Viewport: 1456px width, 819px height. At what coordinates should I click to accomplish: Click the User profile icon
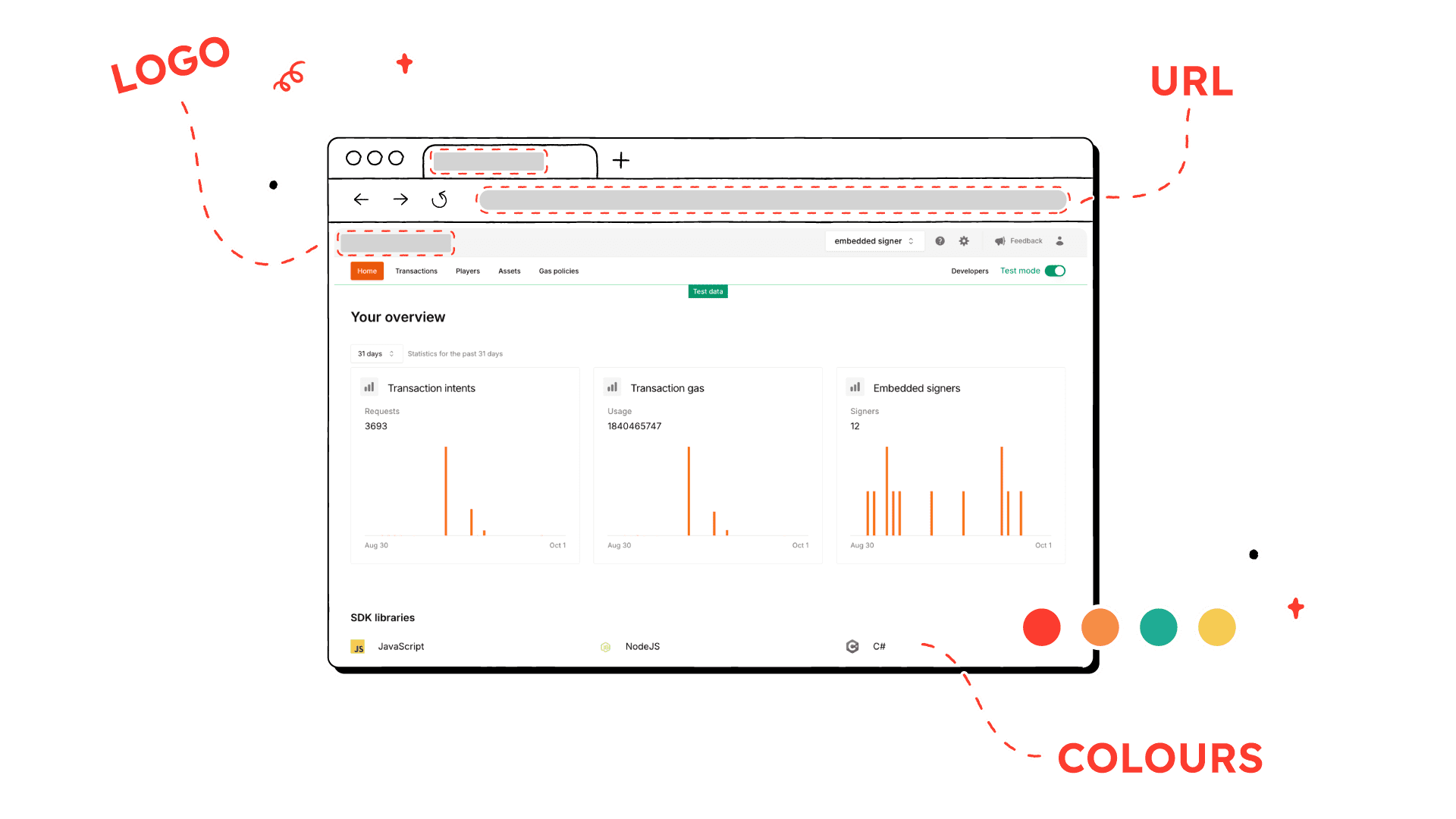pos(1058,241)
